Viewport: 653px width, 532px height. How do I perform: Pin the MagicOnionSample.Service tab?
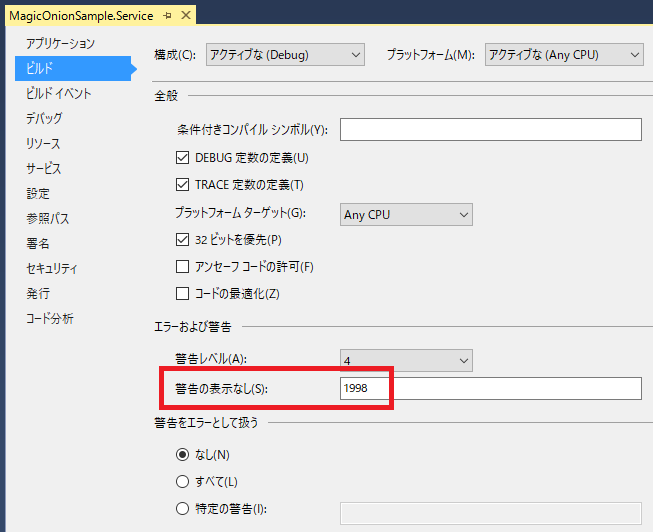[x=167, y=16]
